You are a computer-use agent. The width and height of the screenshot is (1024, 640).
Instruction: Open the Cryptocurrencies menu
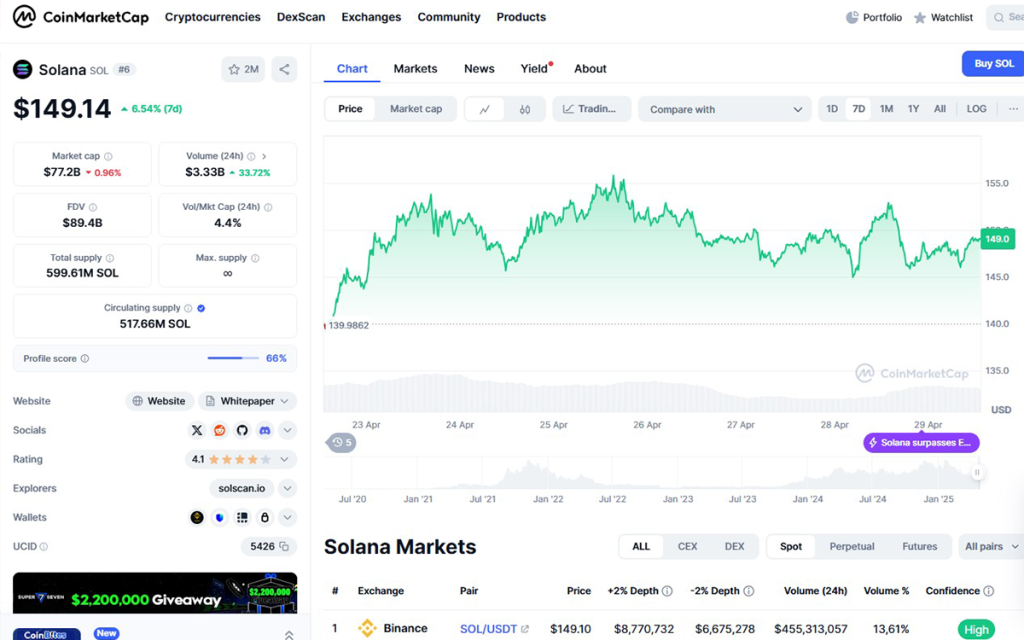[x=212, y=17]
